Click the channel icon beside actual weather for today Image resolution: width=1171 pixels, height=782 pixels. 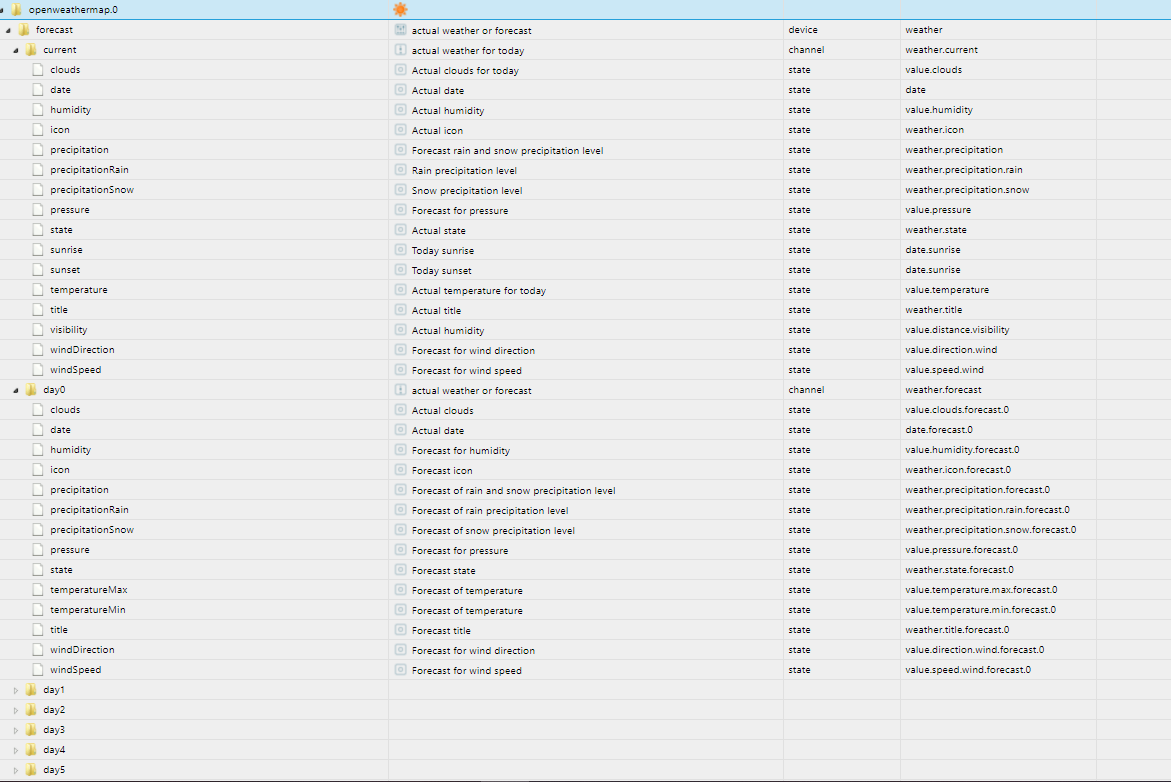(x=400, y=50)
